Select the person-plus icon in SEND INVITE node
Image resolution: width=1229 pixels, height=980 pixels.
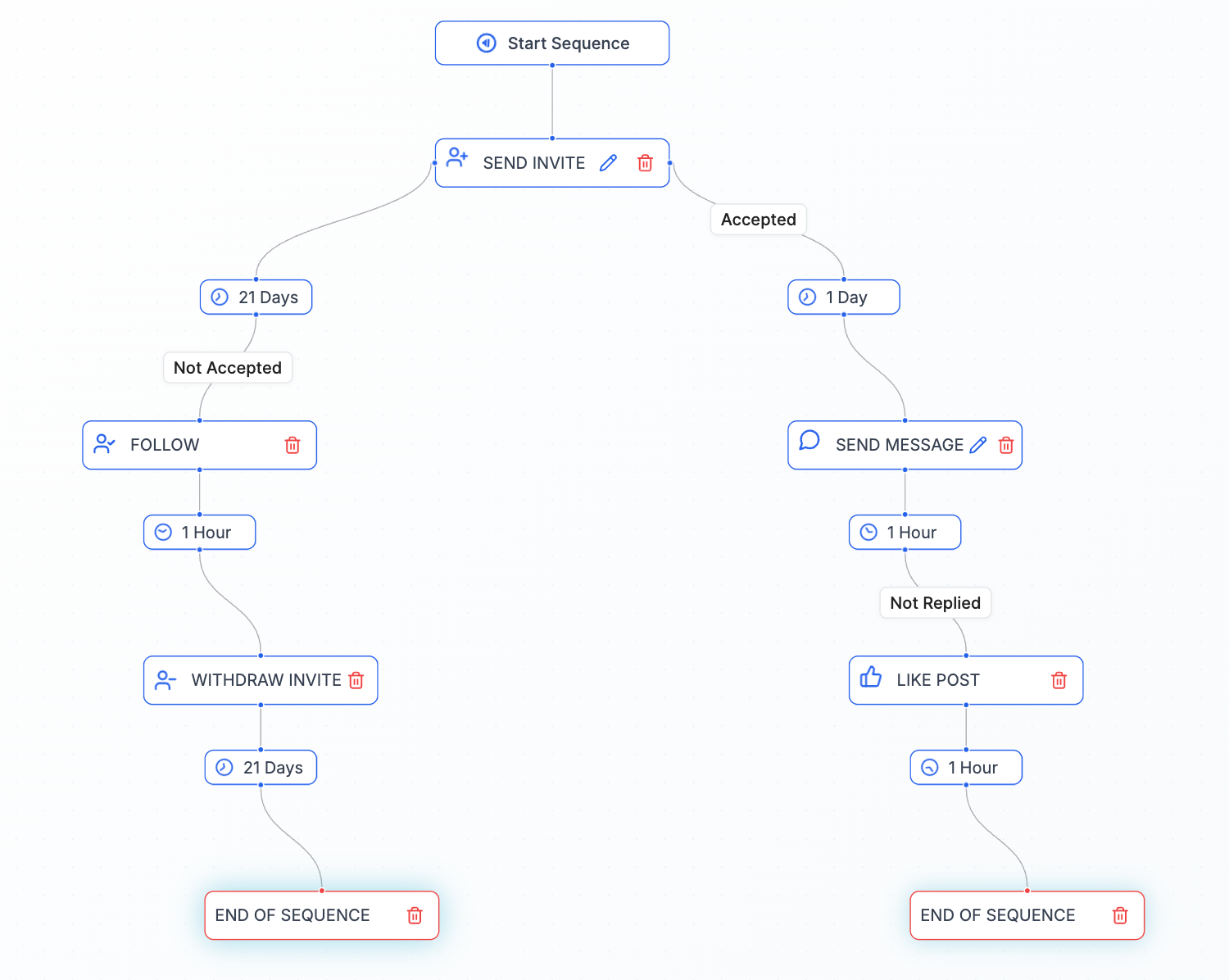pos(456,161)
